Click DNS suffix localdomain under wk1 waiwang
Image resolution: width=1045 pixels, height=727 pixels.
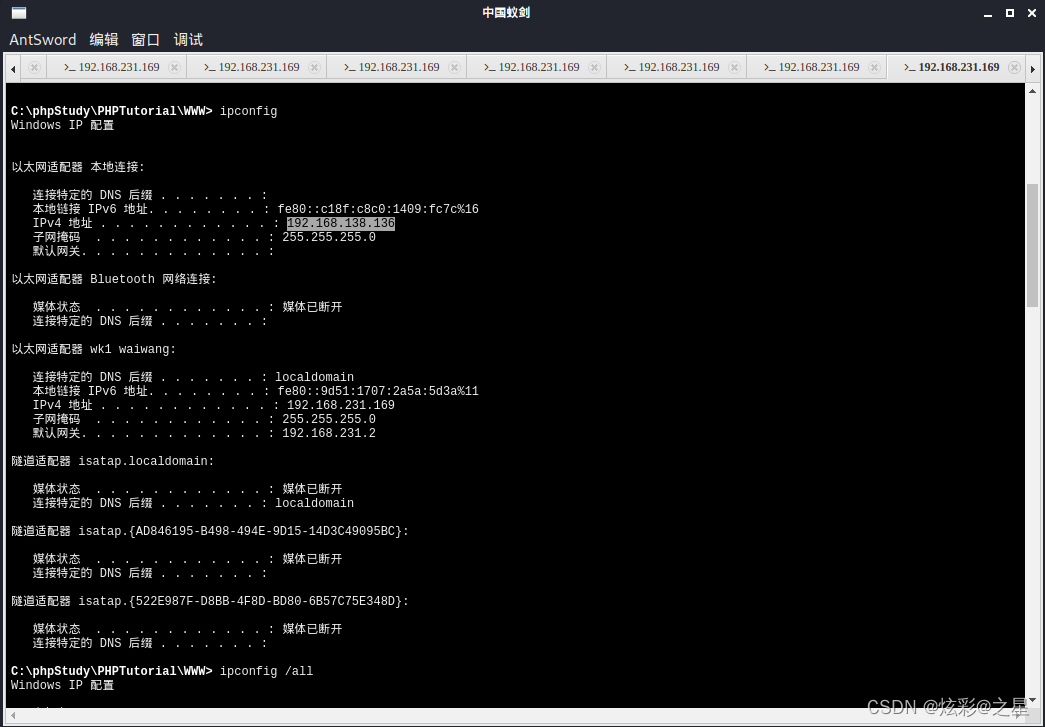click(x=315, y=377)
